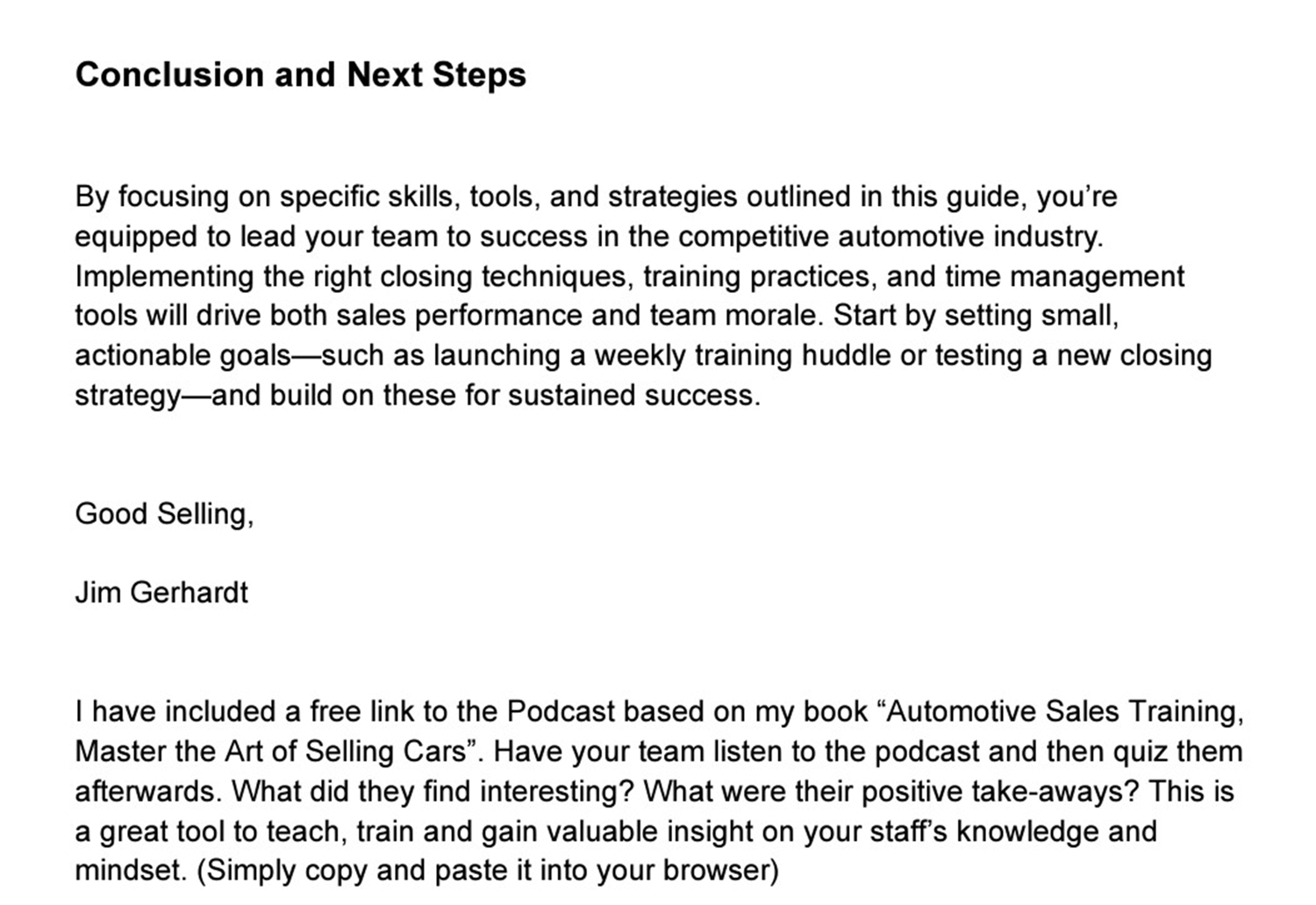
Task: Click the phrase "specific skills" in the opening sentence
Action: pyautogui.click(x=368, y=196)
